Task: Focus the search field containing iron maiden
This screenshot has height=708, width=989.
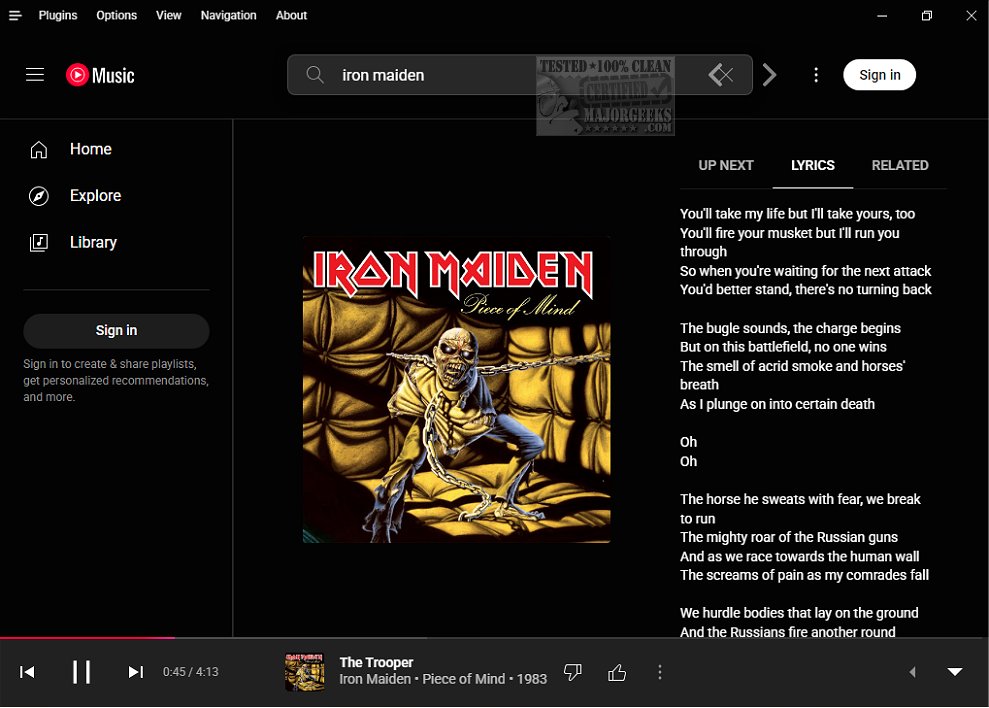Action: click(x=519, y=75)
